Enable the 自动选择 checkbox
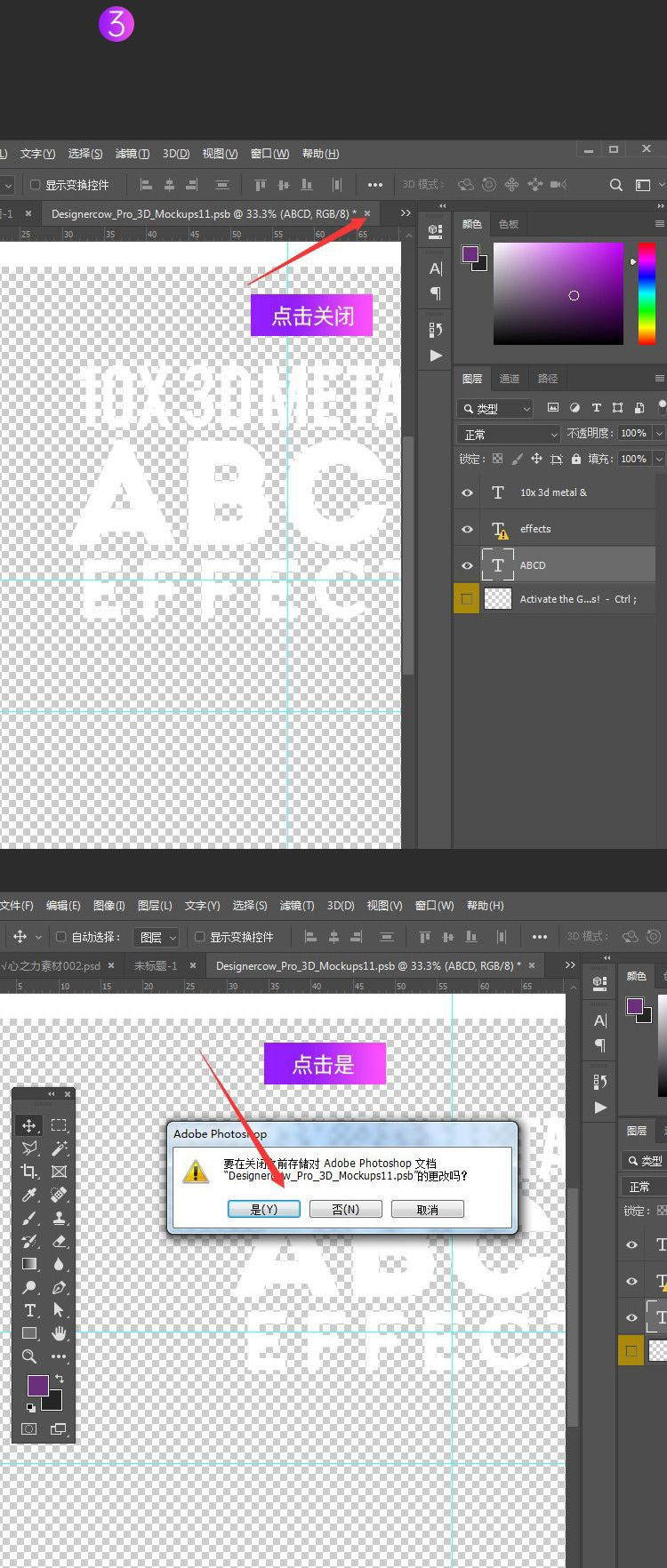667x1568 pixels. coord(61,936)
